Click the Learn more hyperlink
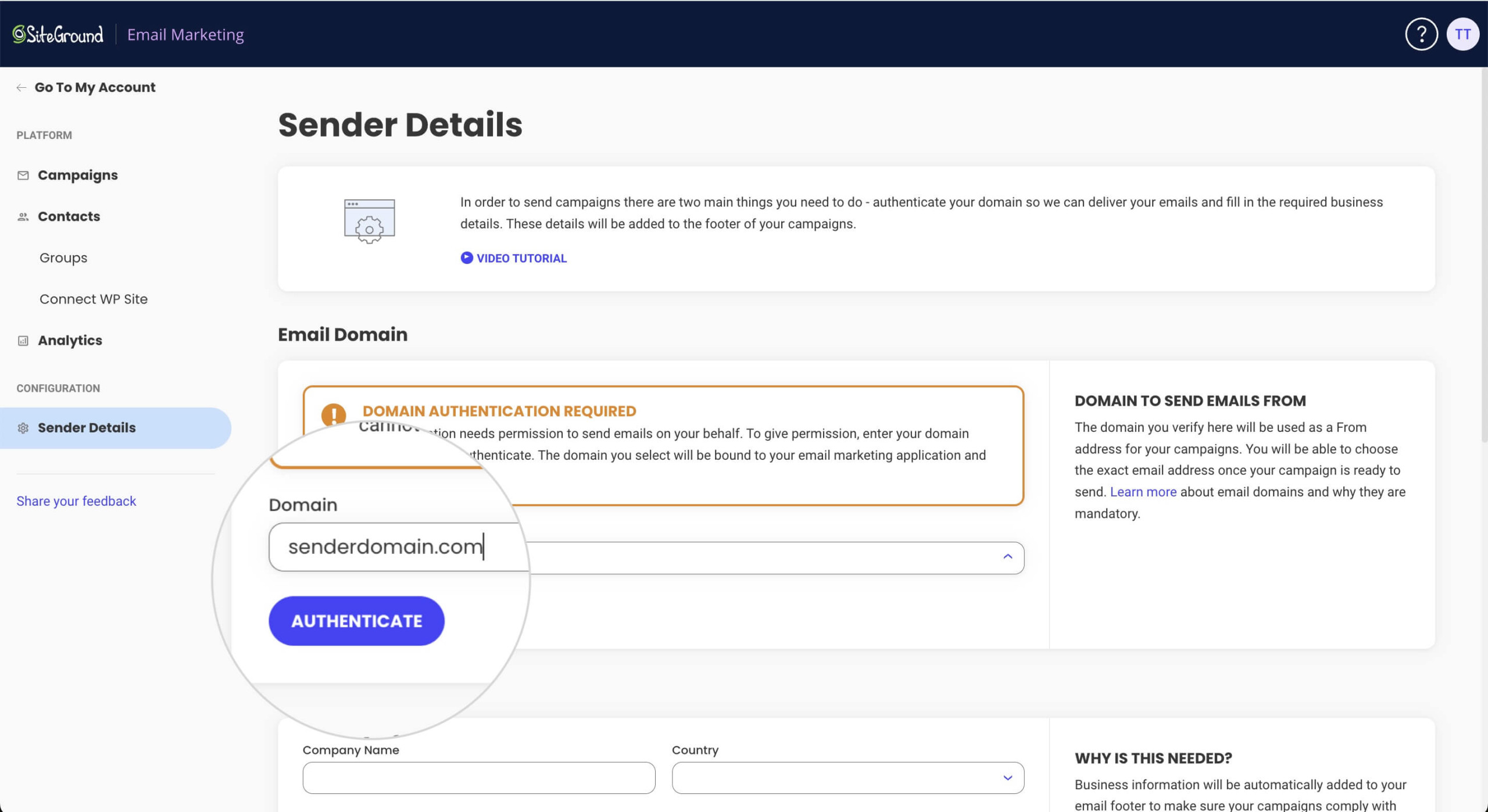This screenshot has height=812, width=1488. [x=1142, y=492]
